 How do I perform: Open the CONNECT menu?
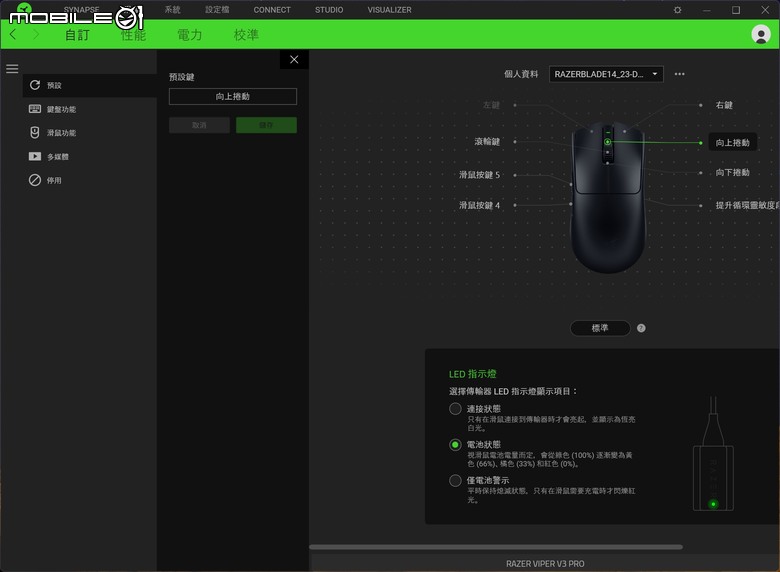(272, 10)
